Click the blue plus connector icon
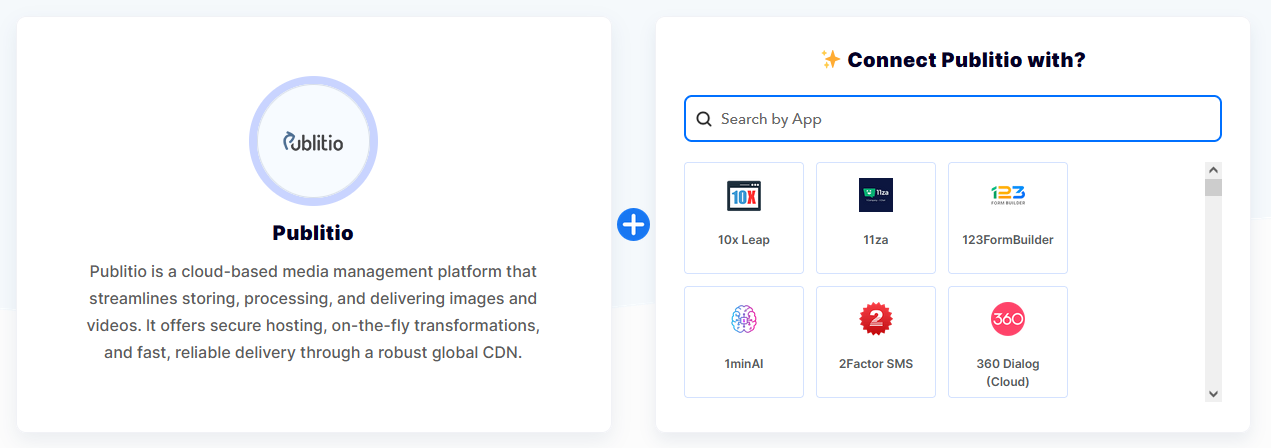 point(634,224)
